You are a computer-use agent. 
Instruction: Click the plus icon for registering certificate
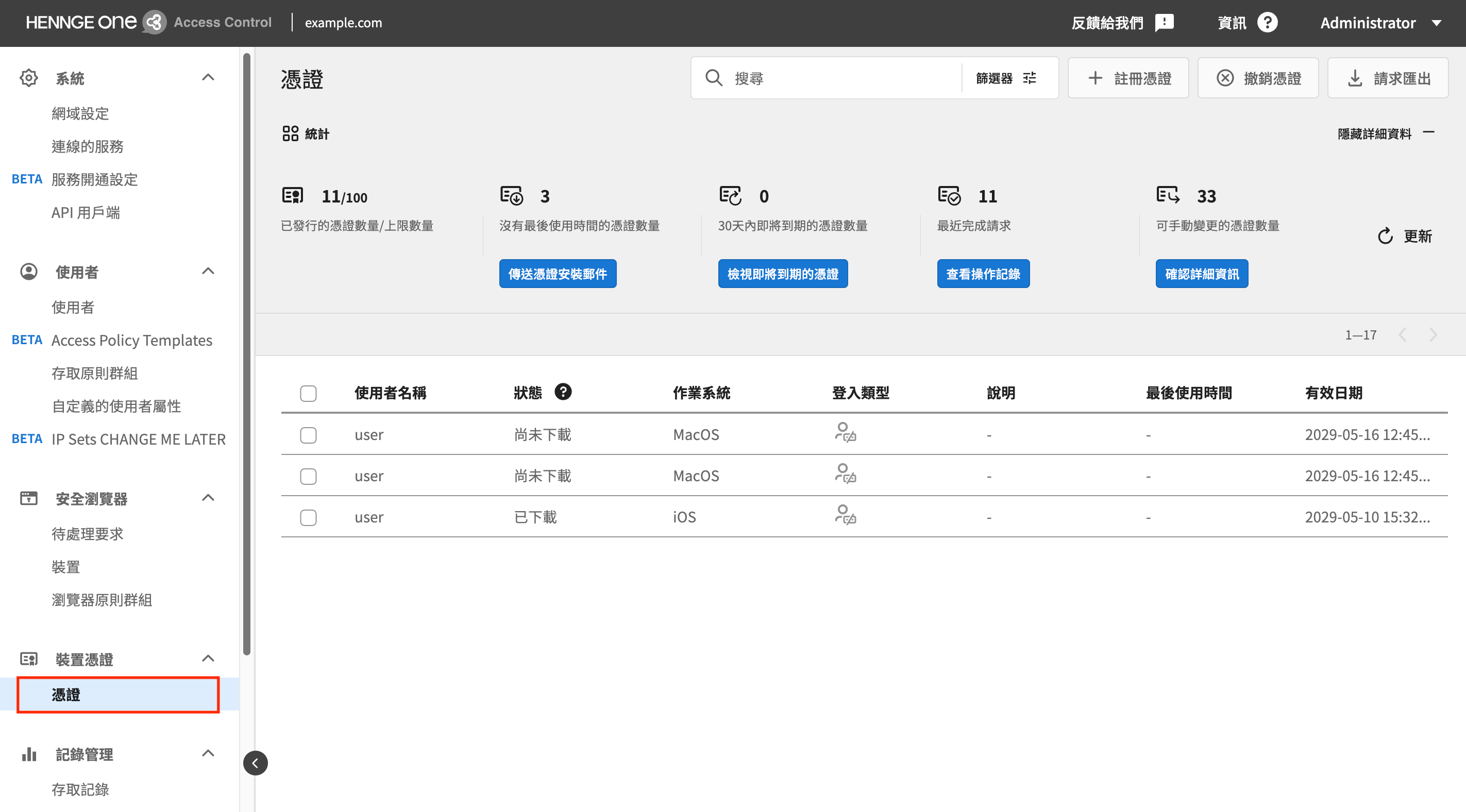[1095, 78]
